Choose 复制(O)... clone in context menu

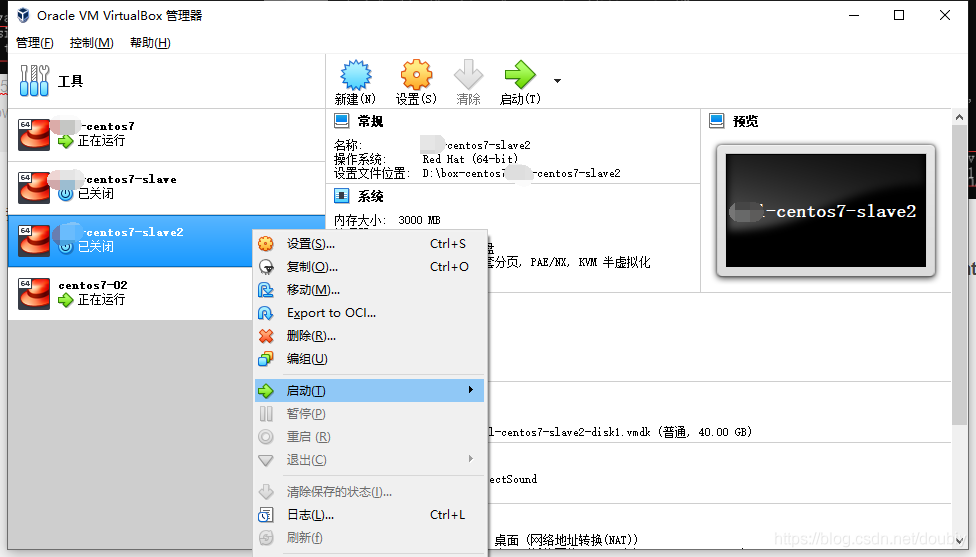click(x=369, y=267)
